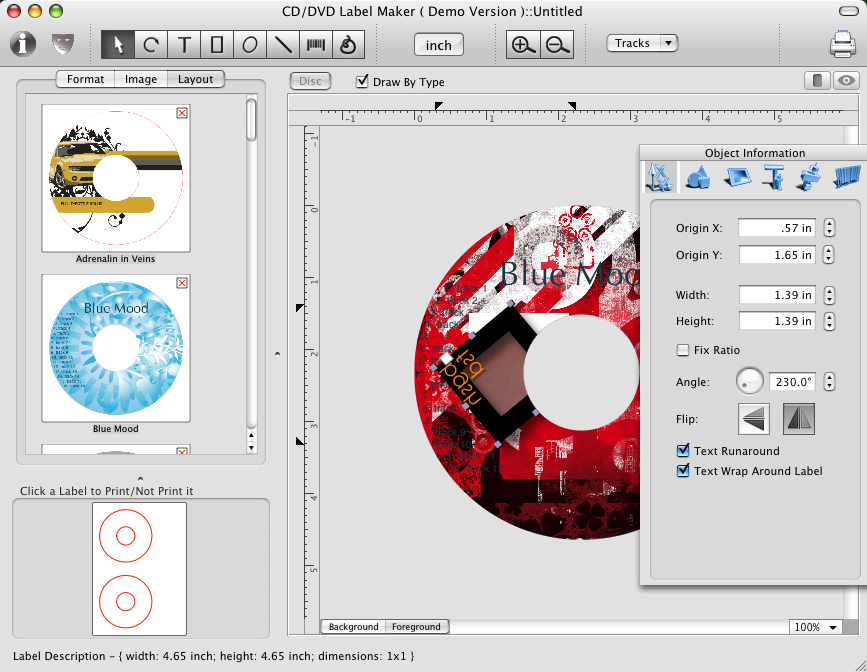Select Blue Mood title text on disc

(x=570, y=274)
